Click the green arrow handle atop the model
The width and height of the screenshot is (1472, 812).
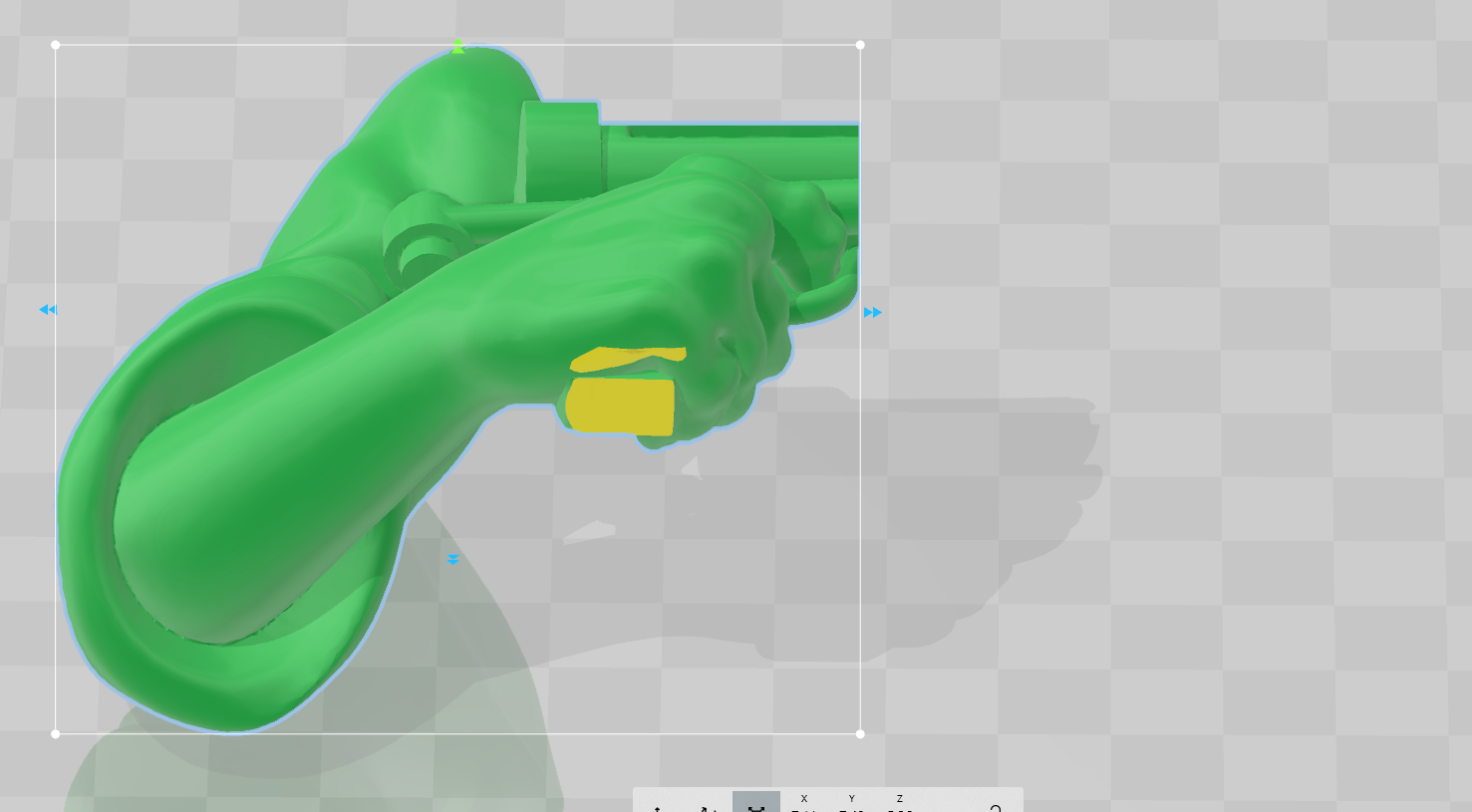click(457, 46)
